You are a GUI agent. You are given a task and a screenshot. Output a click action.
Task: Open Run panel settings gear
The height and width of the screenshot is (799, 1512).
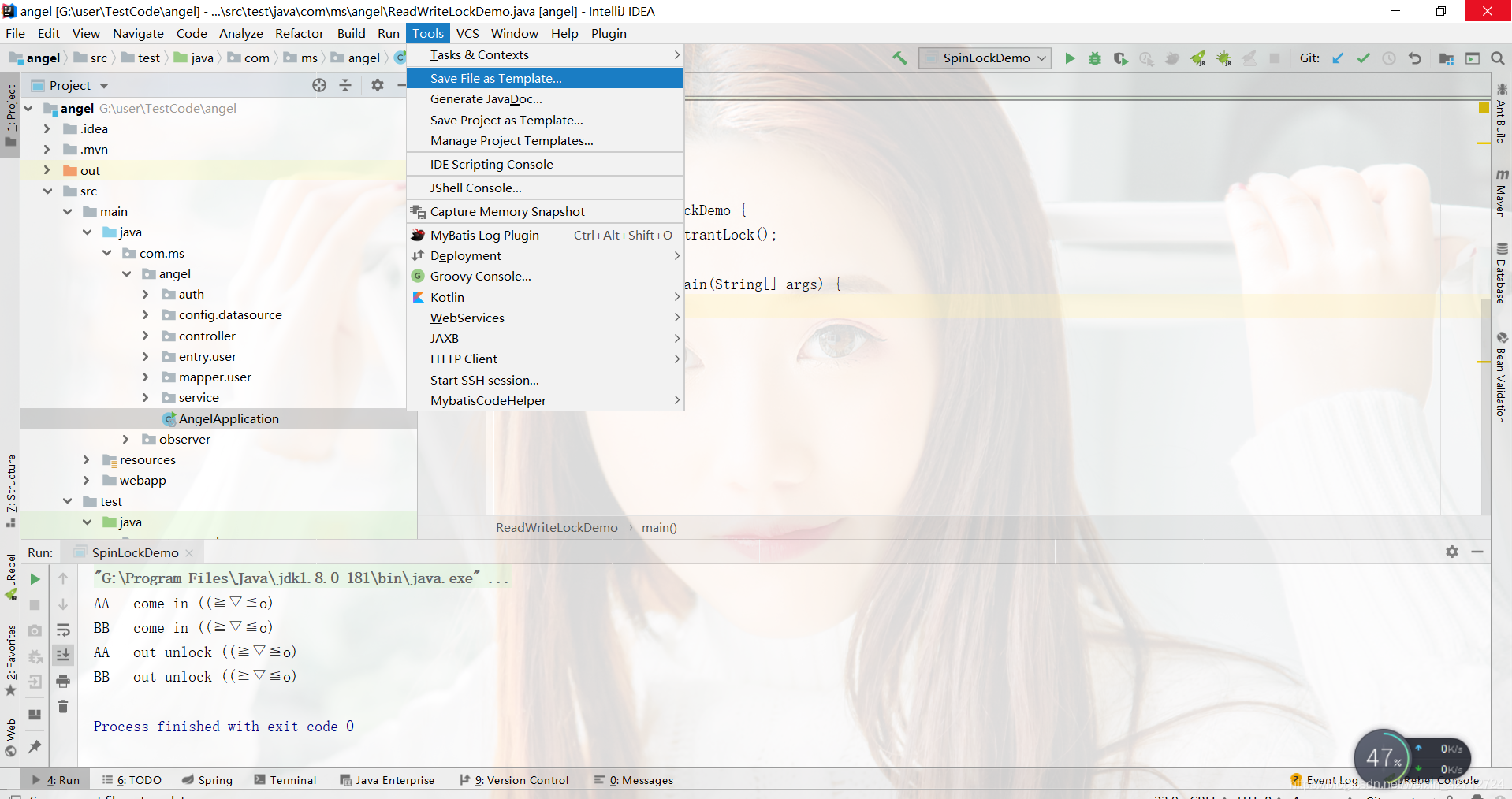click(x=1452, y=552)
